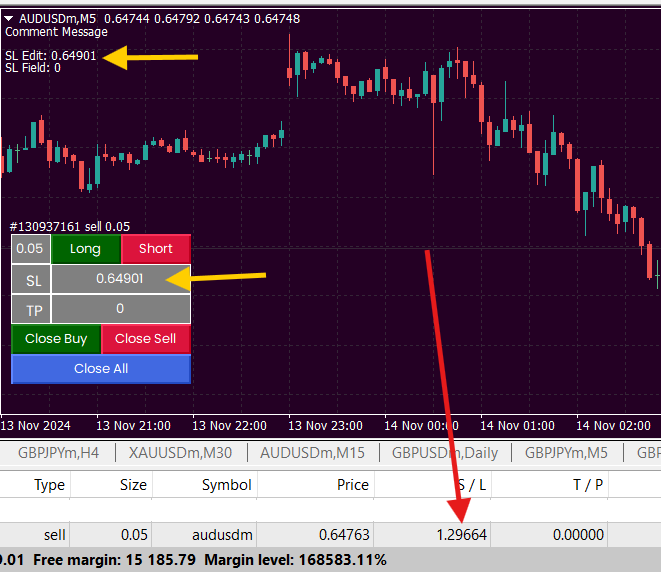Viewport: 661px width, 577px height.
Task: Click the Long button
Action: coord(86,249)
